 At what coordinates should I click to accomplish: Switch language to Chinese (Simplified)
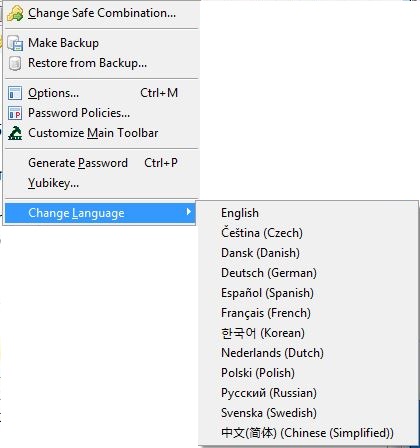point(308,433)
